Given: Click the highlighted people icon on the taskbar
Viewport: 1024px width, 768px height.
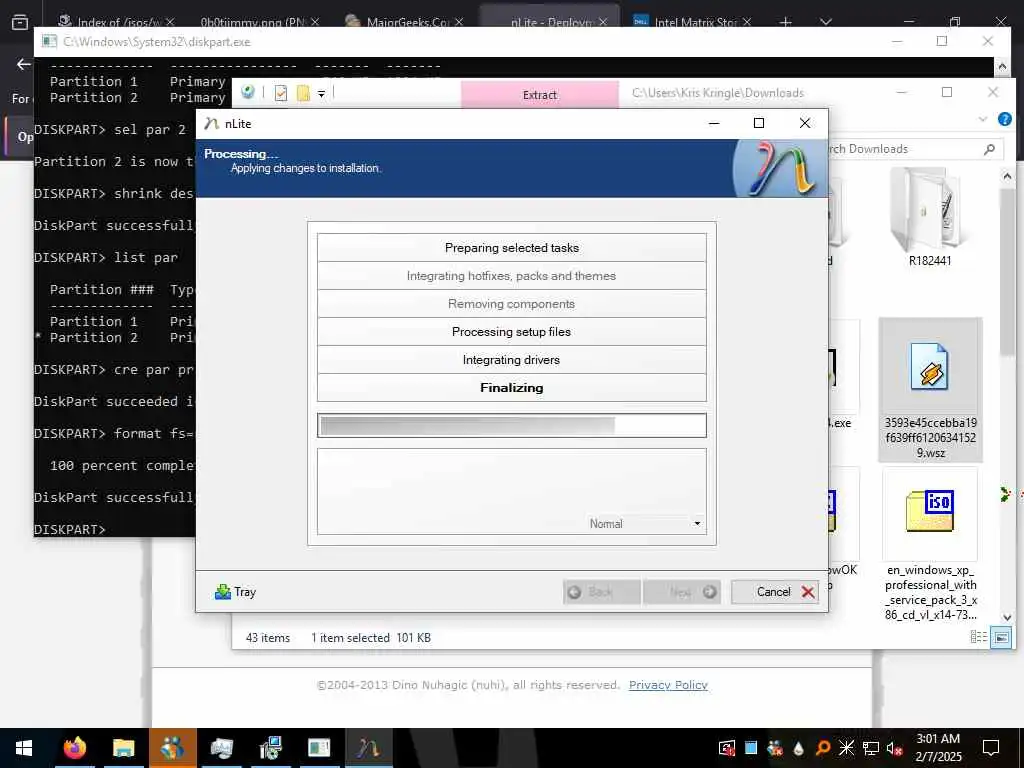Looking at the screenshot, I should pos(172,748).
